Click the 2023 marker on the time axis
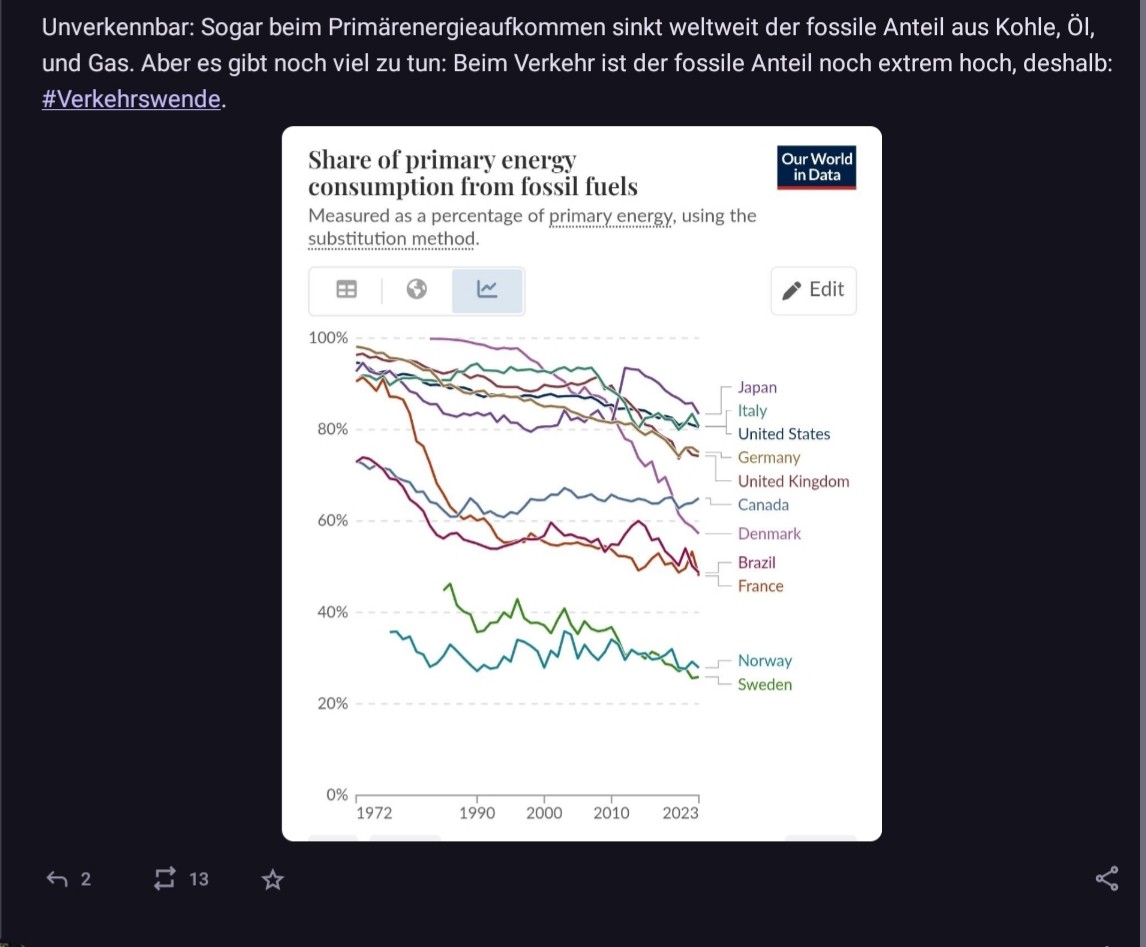Screen dimensions: 1146x947 tap(681, 812)
